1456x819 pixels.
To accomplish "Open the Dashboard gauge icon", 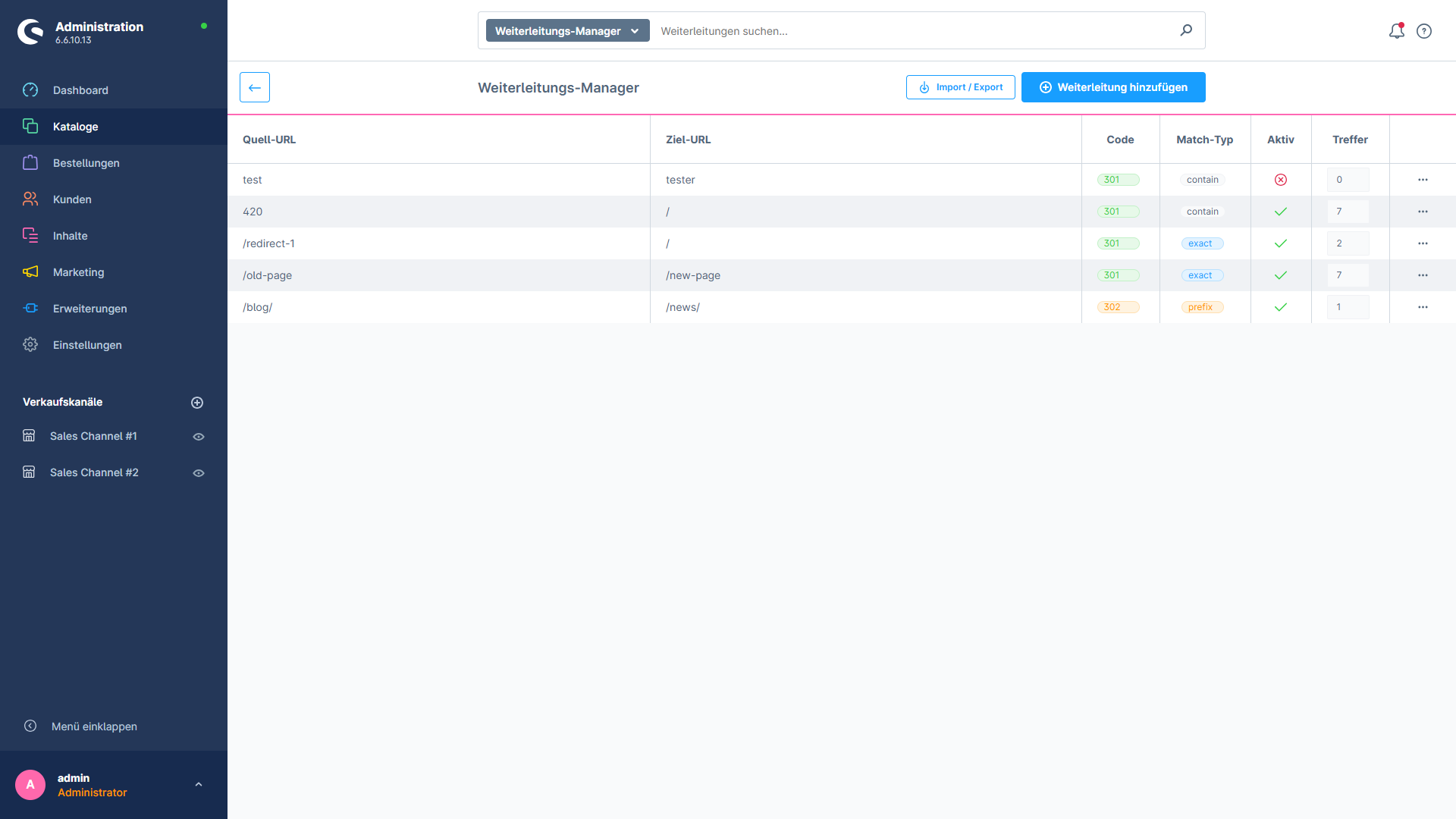I will pyautogui.click(x=30, y=90).
